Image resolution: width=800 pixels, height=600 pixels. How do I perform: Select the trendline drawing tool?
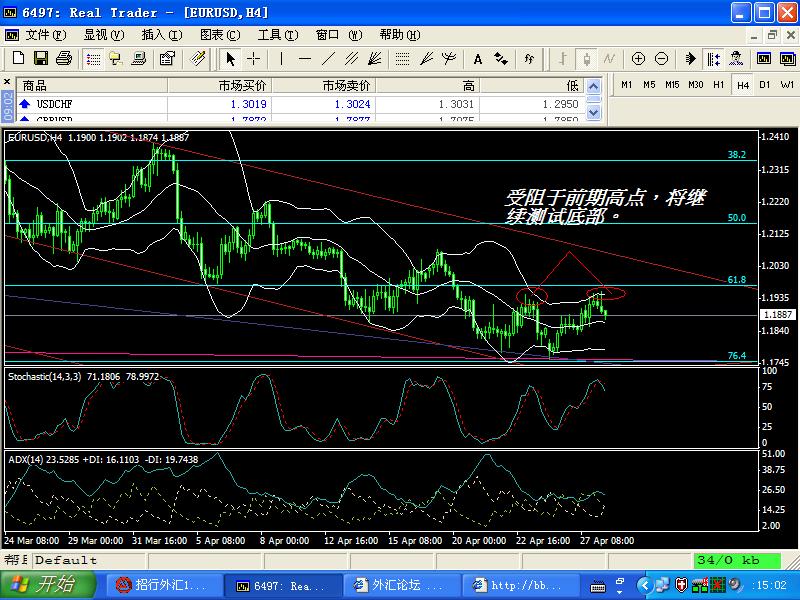point(328,59)
